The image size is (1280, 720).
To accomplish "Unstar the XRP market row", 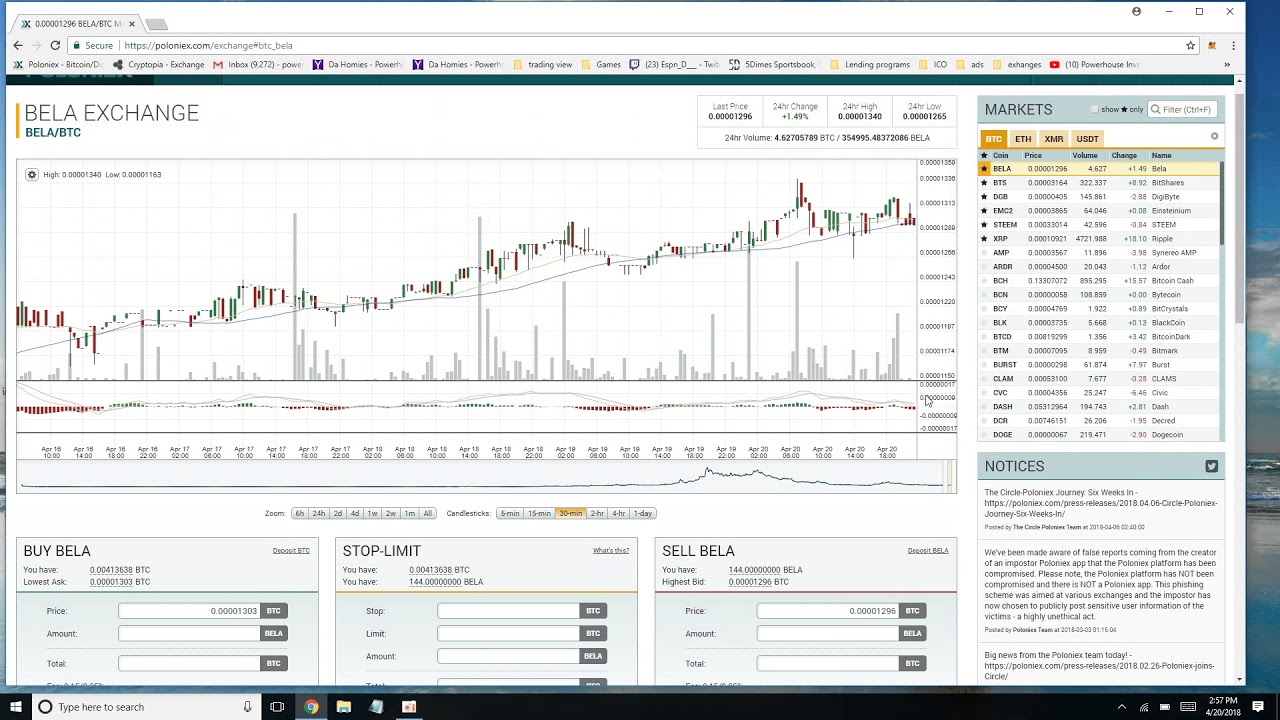I will [x=984, y=239].
